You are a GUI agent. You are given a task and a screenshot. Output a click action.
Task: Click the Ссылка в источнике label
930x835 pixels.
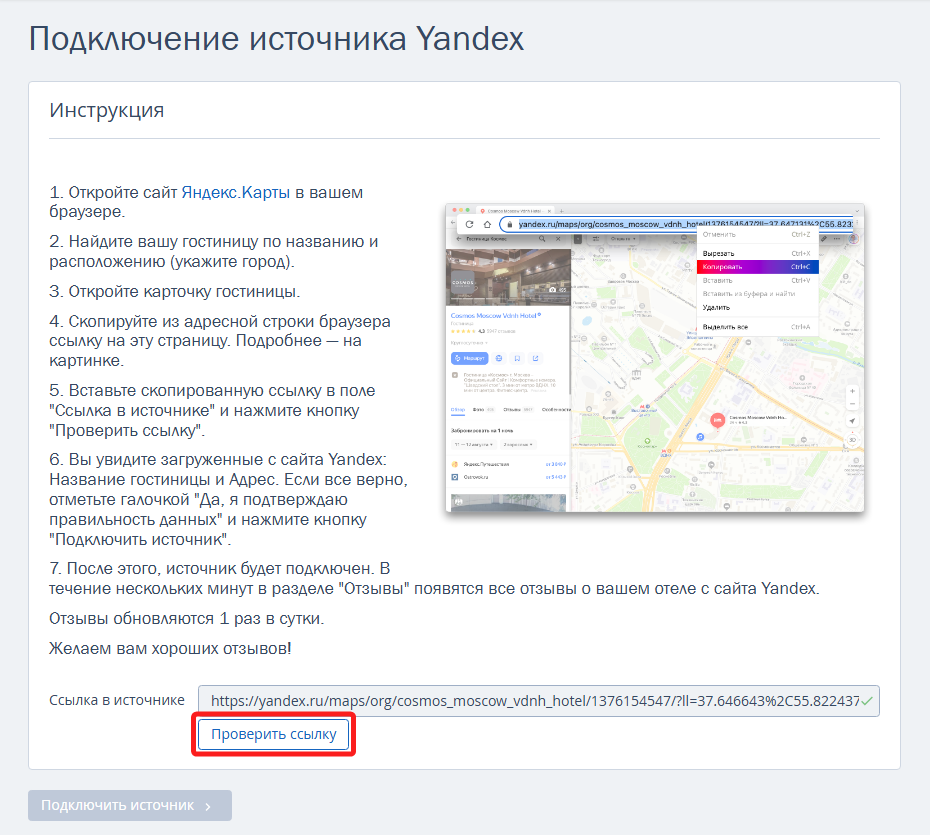point(117,700)
